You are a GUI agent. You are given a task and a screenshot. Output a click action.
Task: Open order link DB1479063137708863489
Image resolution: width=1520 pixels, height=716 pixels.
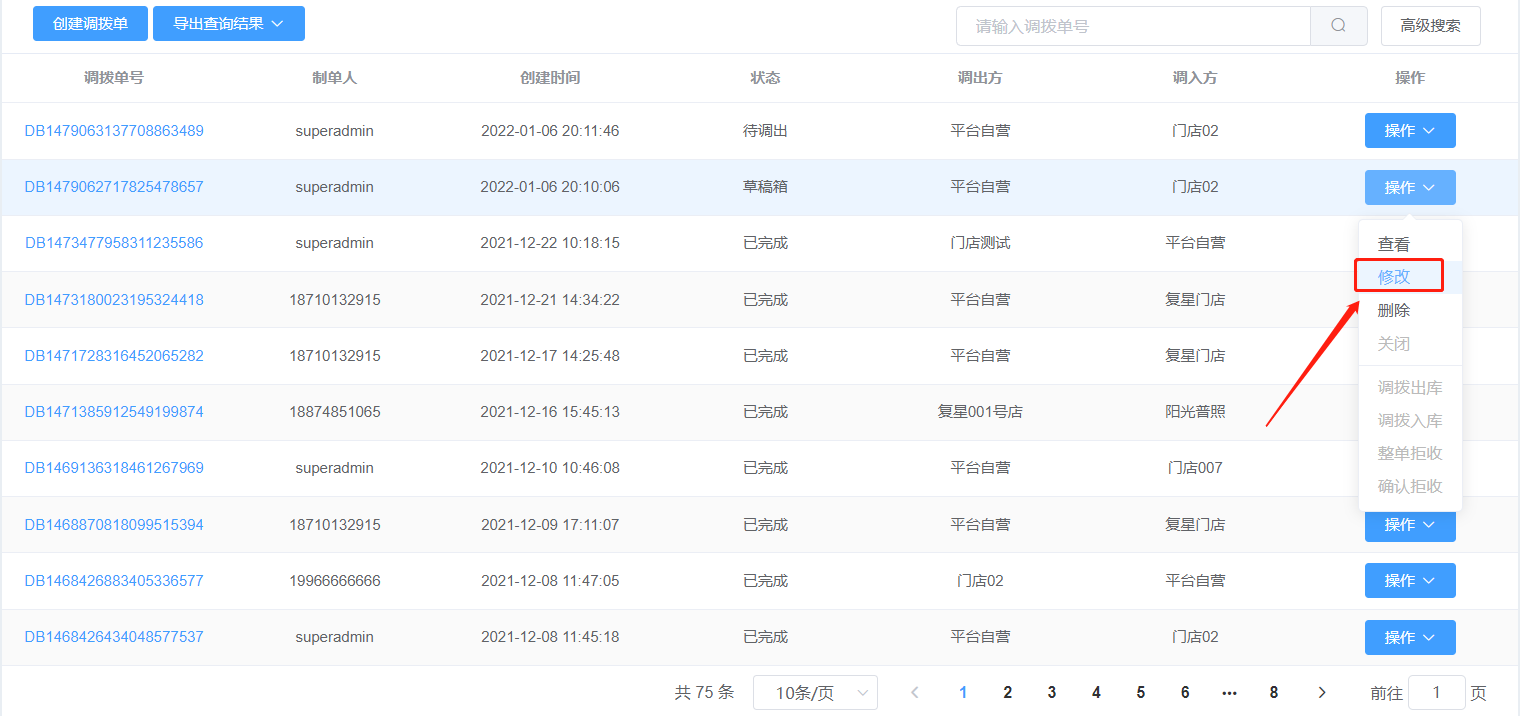click(x=114, y=131)
